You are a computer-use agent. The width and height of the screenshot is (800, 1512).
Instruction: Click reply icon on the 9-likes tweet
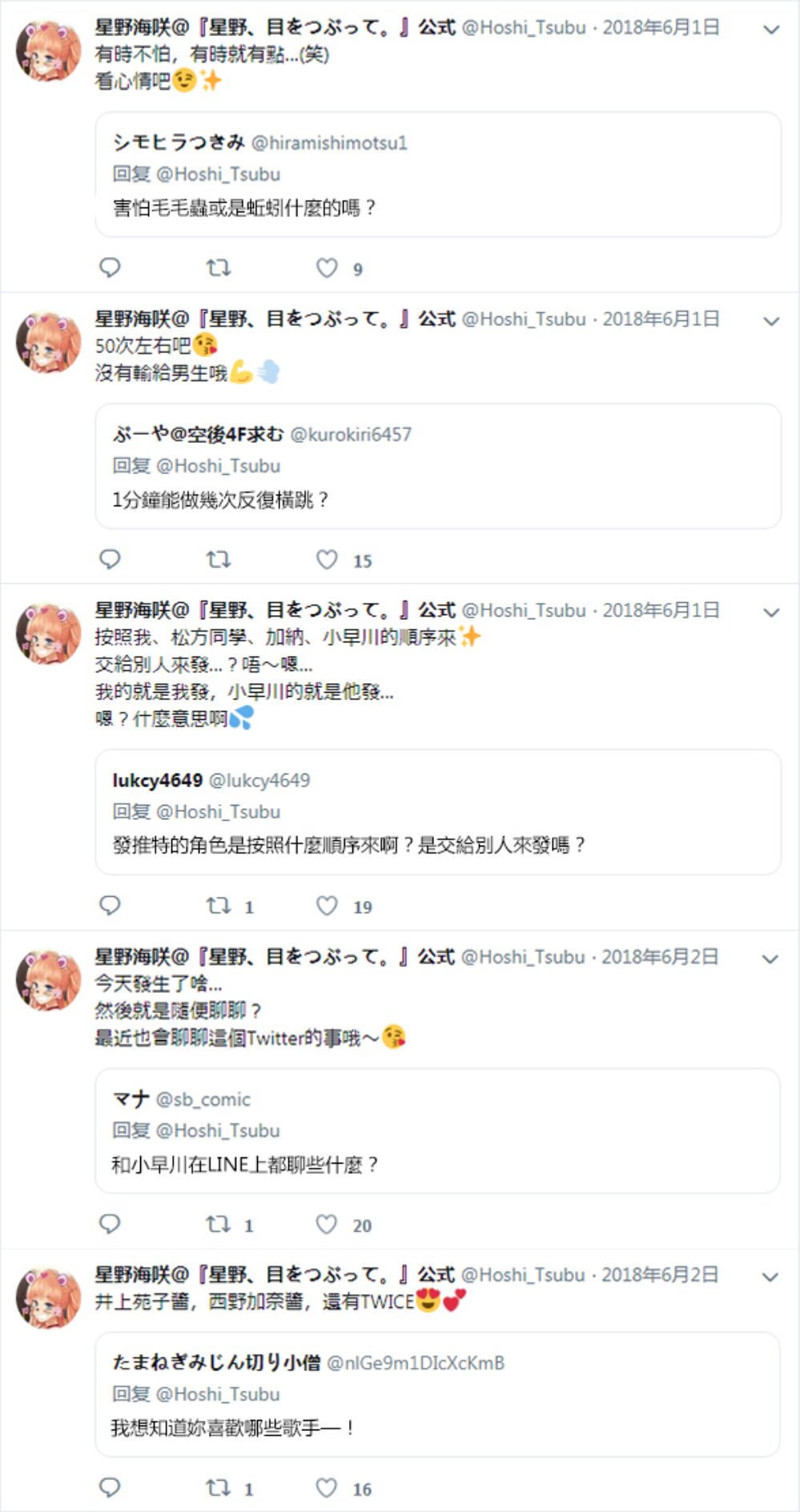click(110, 267)
